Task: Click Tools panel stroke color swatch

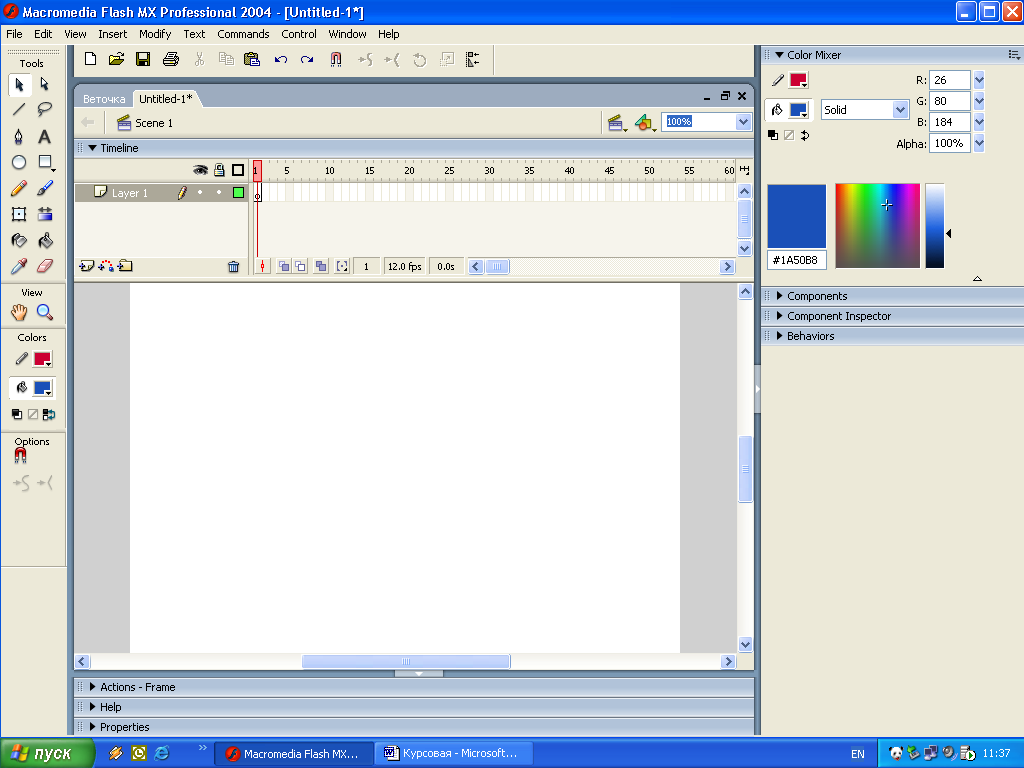Action: click(42, 359)
